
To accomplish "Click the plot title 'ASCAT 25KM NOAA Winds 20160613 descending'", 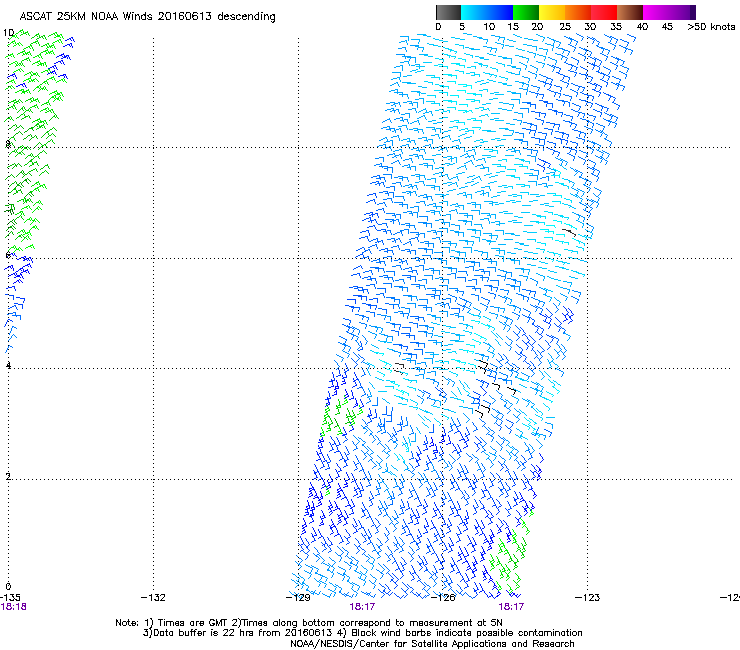I will pos(147,17).
